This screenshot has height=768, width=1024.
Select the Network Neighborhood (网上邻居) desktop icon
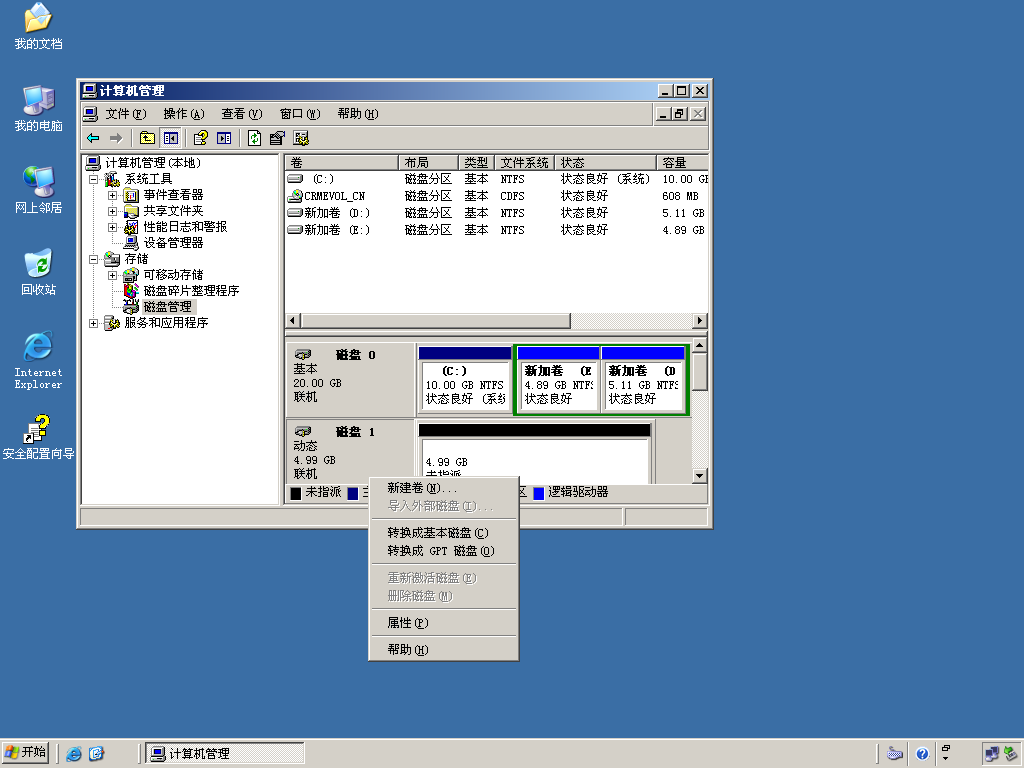click(x=39, y=190)
